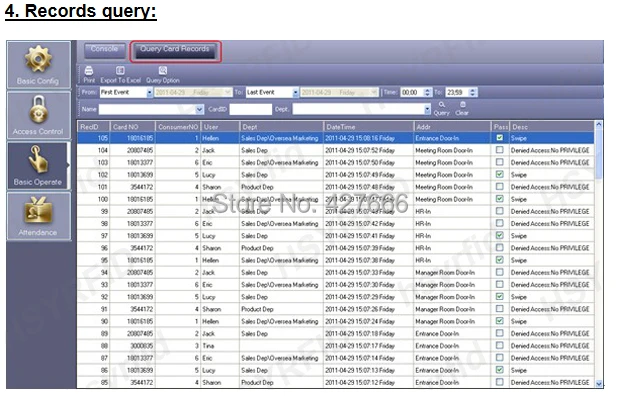Sort by the DateTime column header
Screen dimensions: 618x406
coord(369,127)
